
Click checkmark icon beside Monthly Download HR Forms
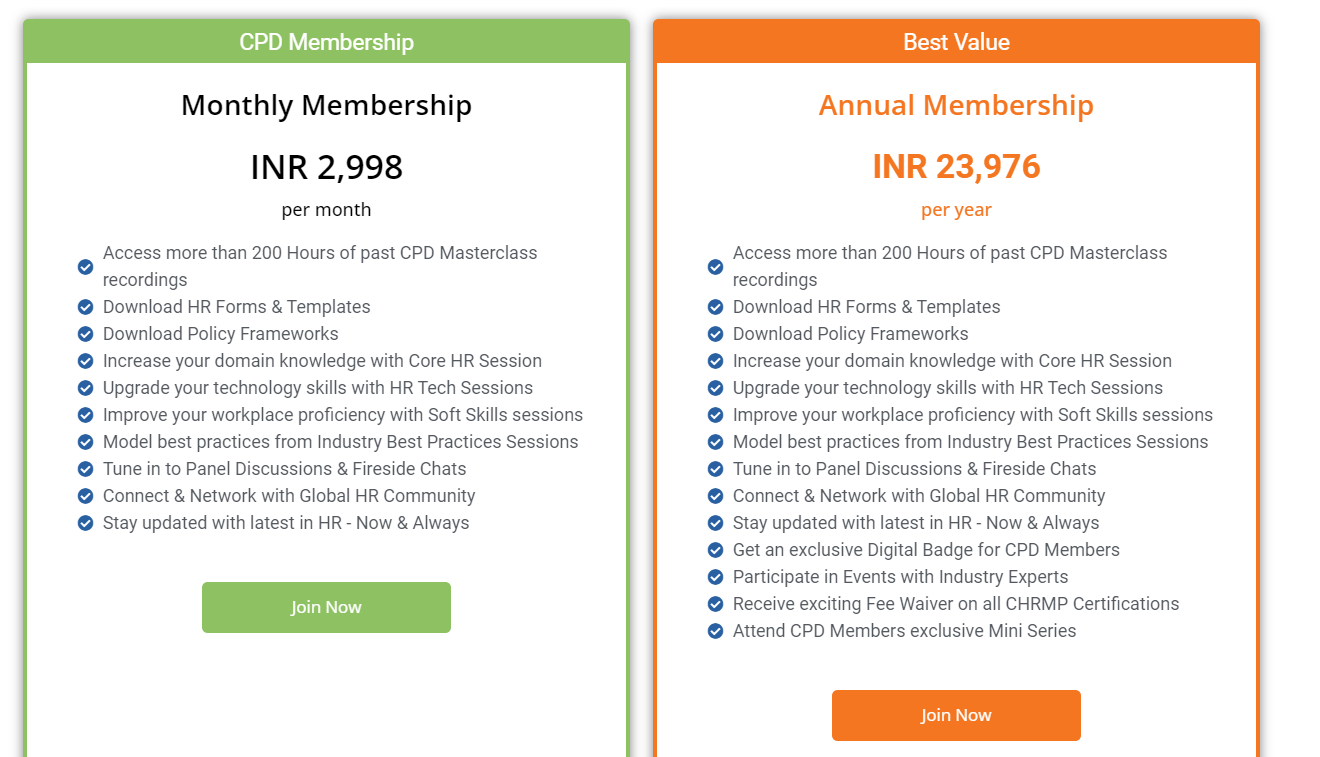[x=86, y=307]
